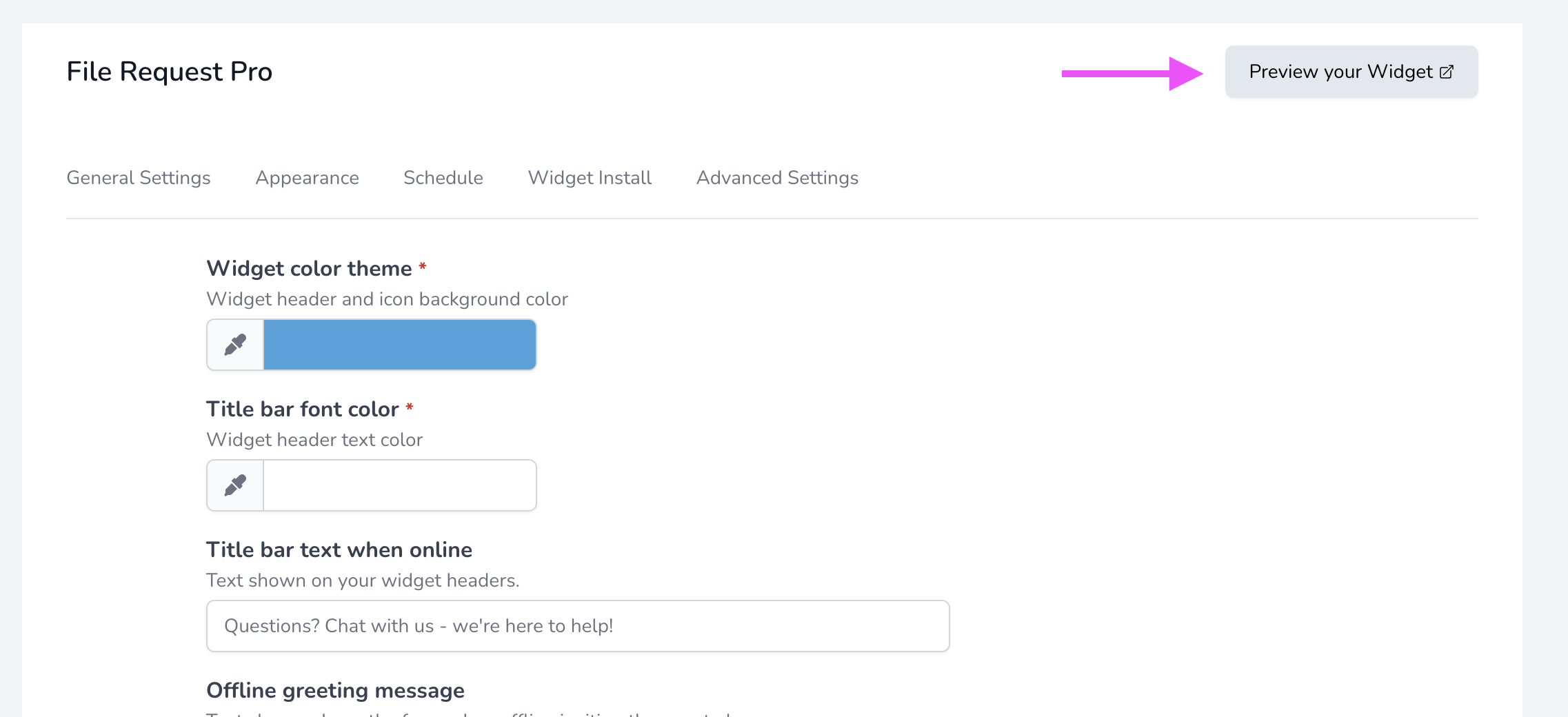1568x717 pixels.
Task: Click eyedropper icon for Widget color theme
Action: 235,345
